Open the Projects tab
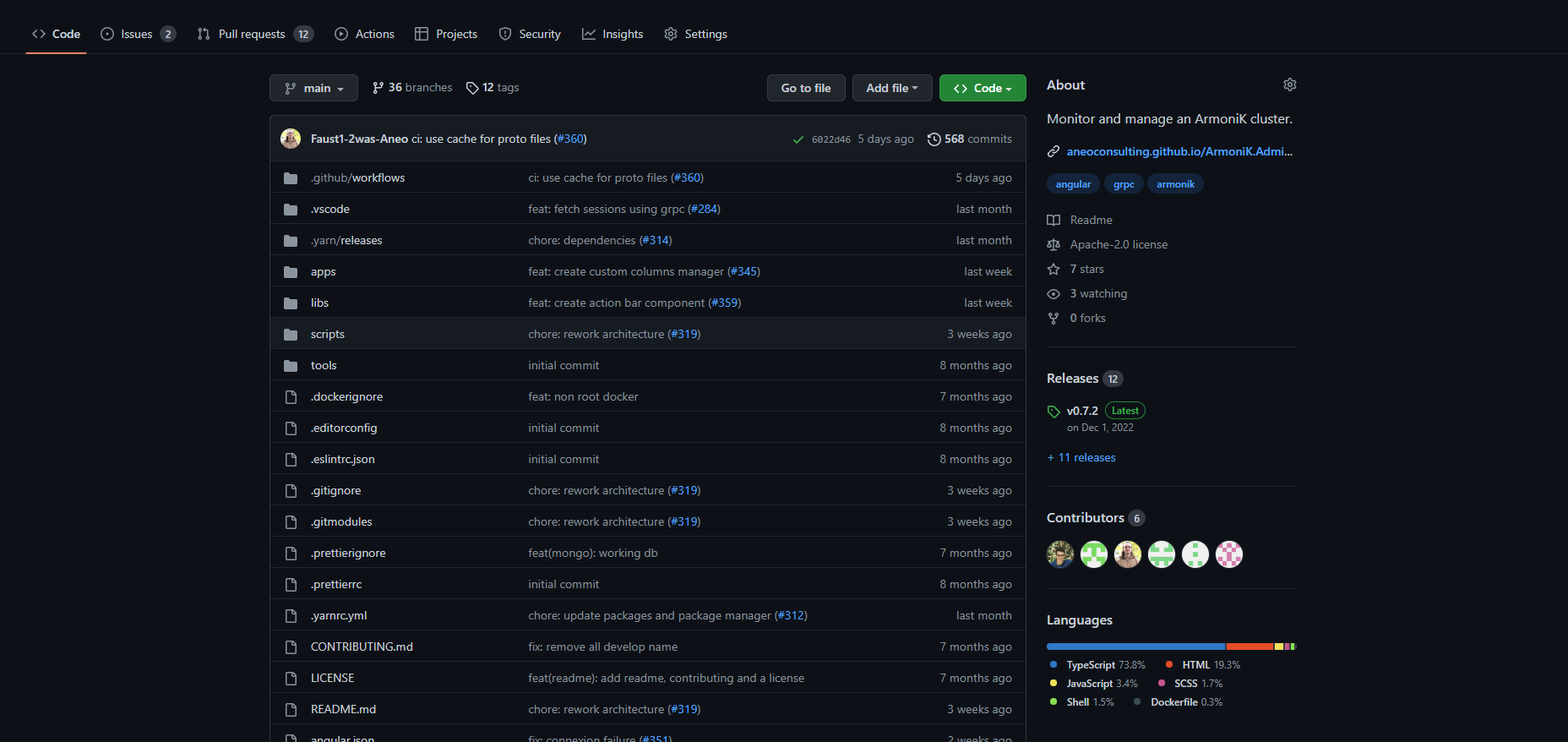Viewport: 1568px width, 742px height. click(446, 34)
